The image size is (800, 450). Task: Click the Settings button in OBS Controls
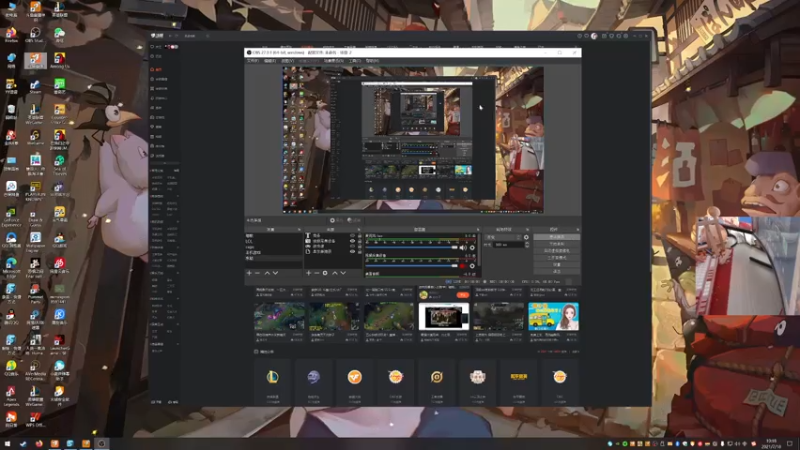click(556, 265)
